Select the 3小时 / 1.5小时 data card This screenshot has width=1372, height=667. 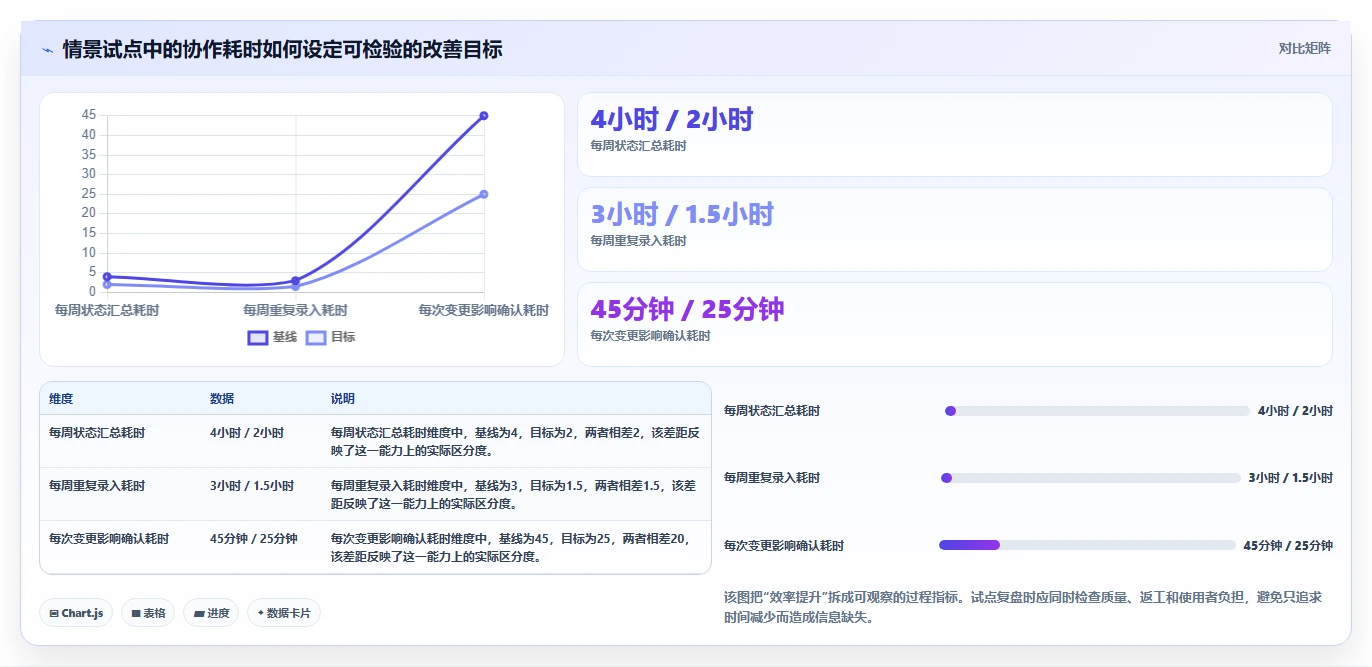[955, 229]
